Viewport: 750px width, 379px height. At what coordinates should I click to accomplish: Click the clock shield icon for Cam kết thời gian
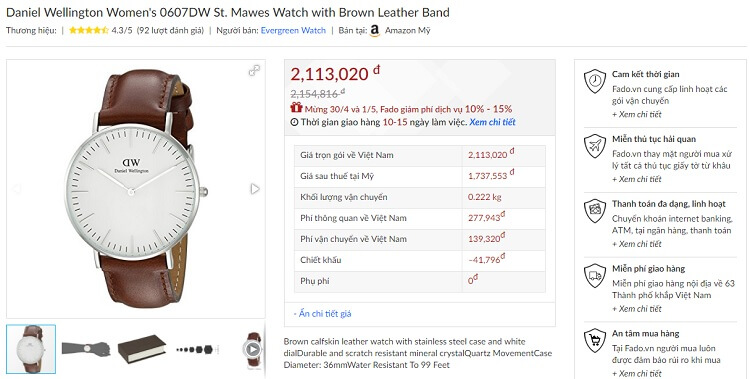tap(595, 81)
